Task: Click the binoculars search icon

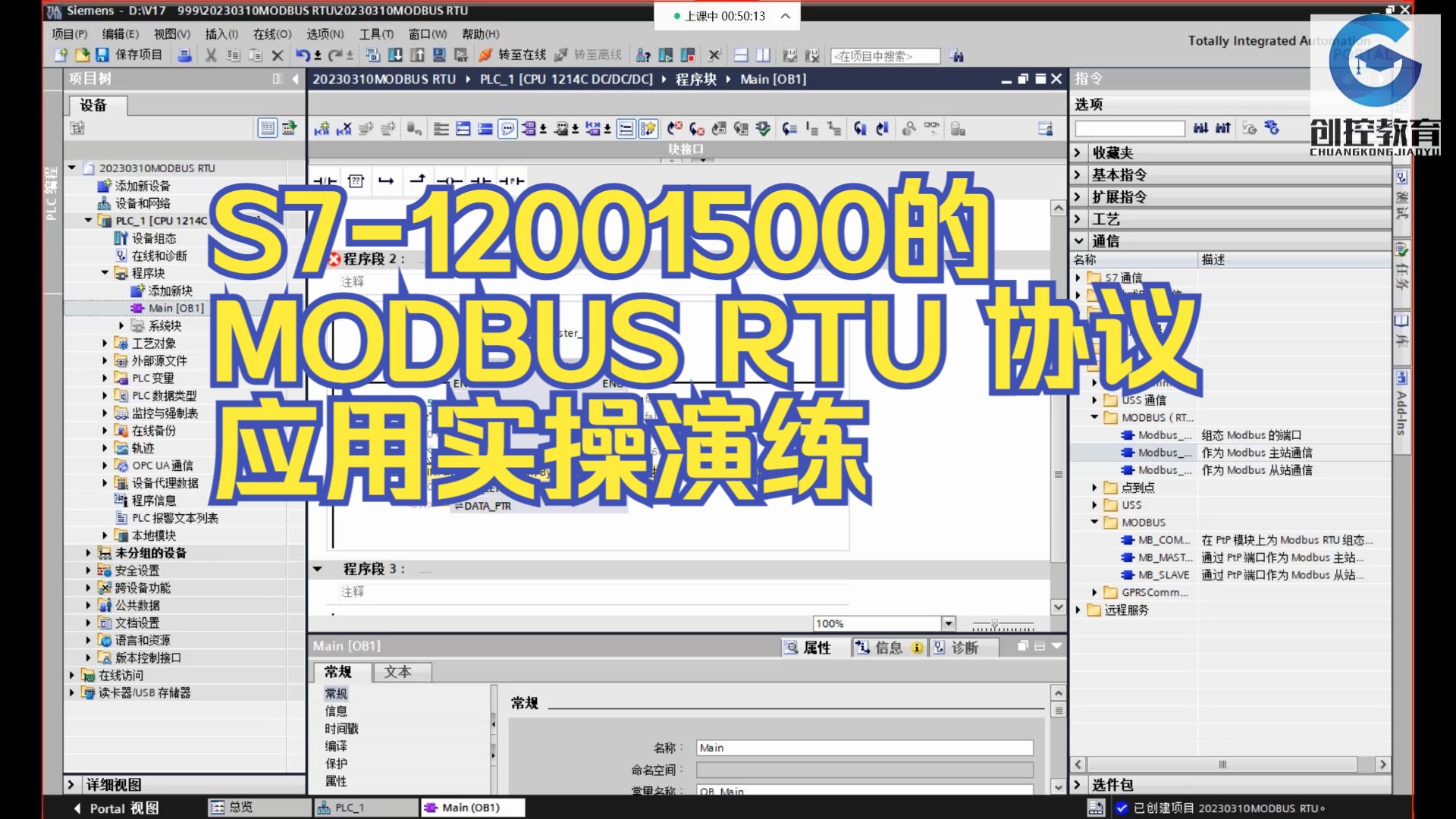Action: click(x=957, y=55)
